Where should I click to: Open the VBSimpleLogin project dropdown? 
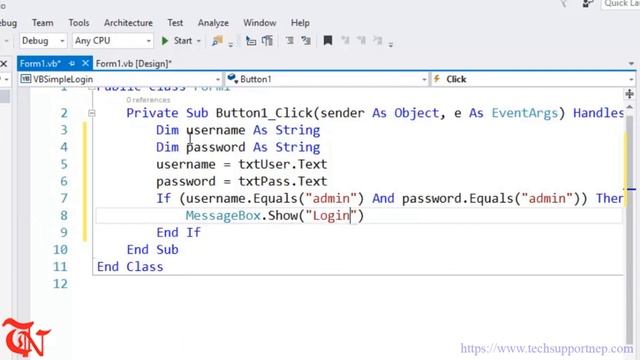click(x=121, y=79)
